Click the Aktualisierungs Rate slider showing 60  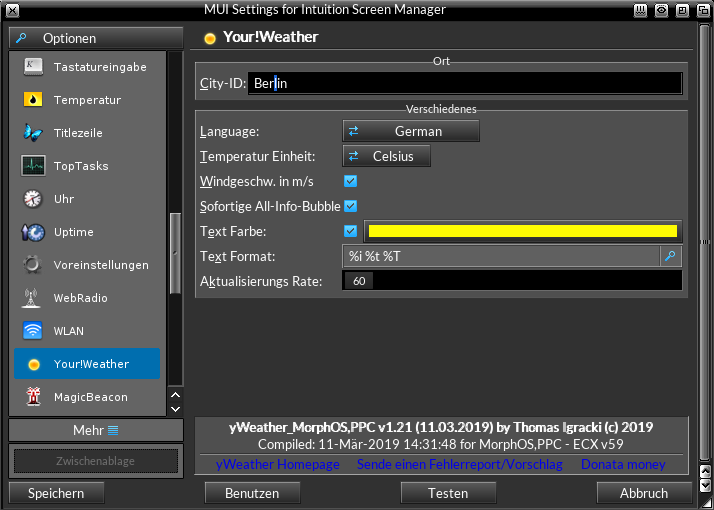click(512, 281)
